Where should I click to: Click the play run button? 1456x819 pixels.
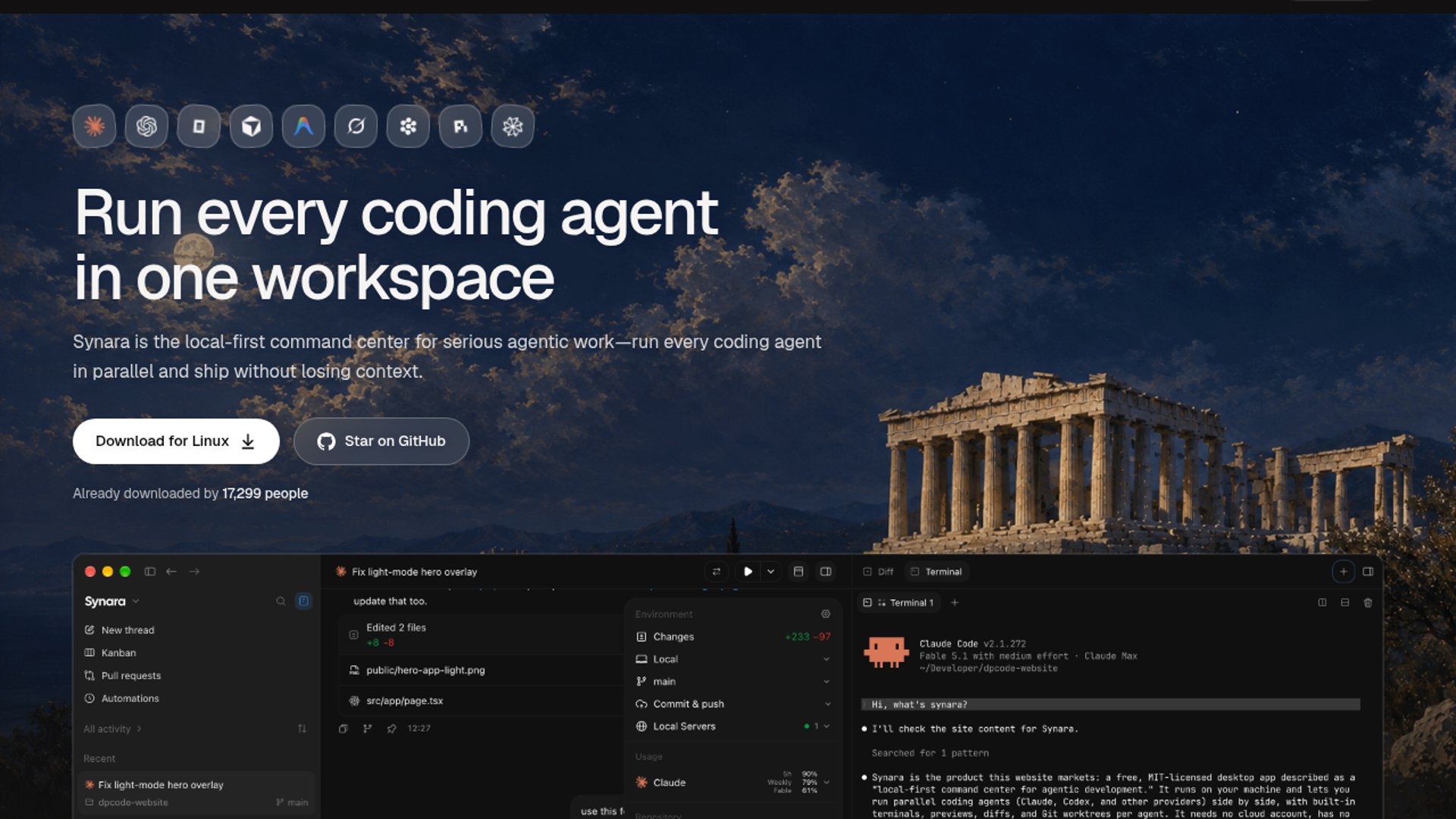pyautogui.click(x=748, y=572)
